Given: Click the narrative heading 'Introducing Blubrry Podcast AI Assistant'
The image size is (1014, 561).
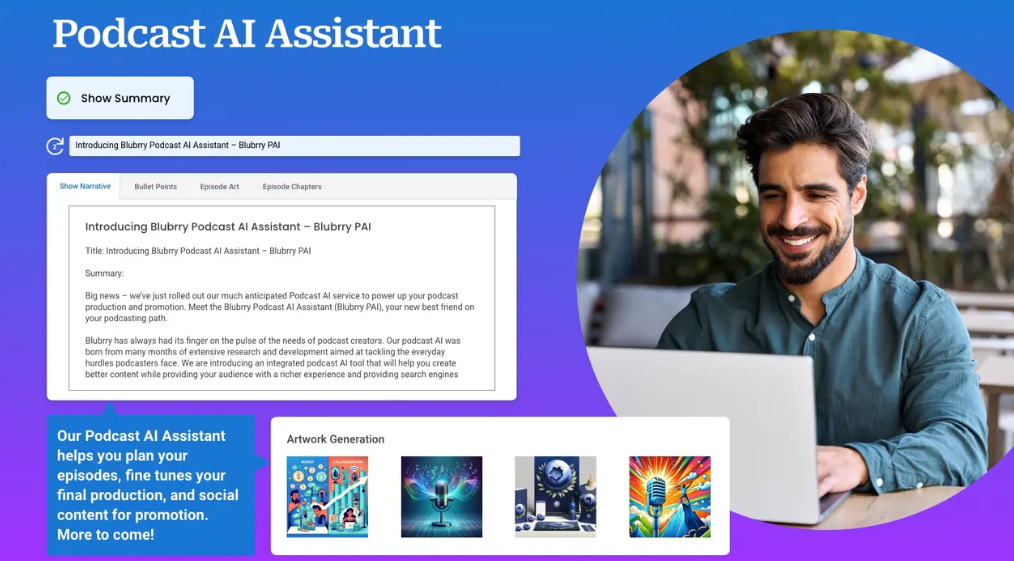Looking at the screenshot, I should click(x=228, y=227).
